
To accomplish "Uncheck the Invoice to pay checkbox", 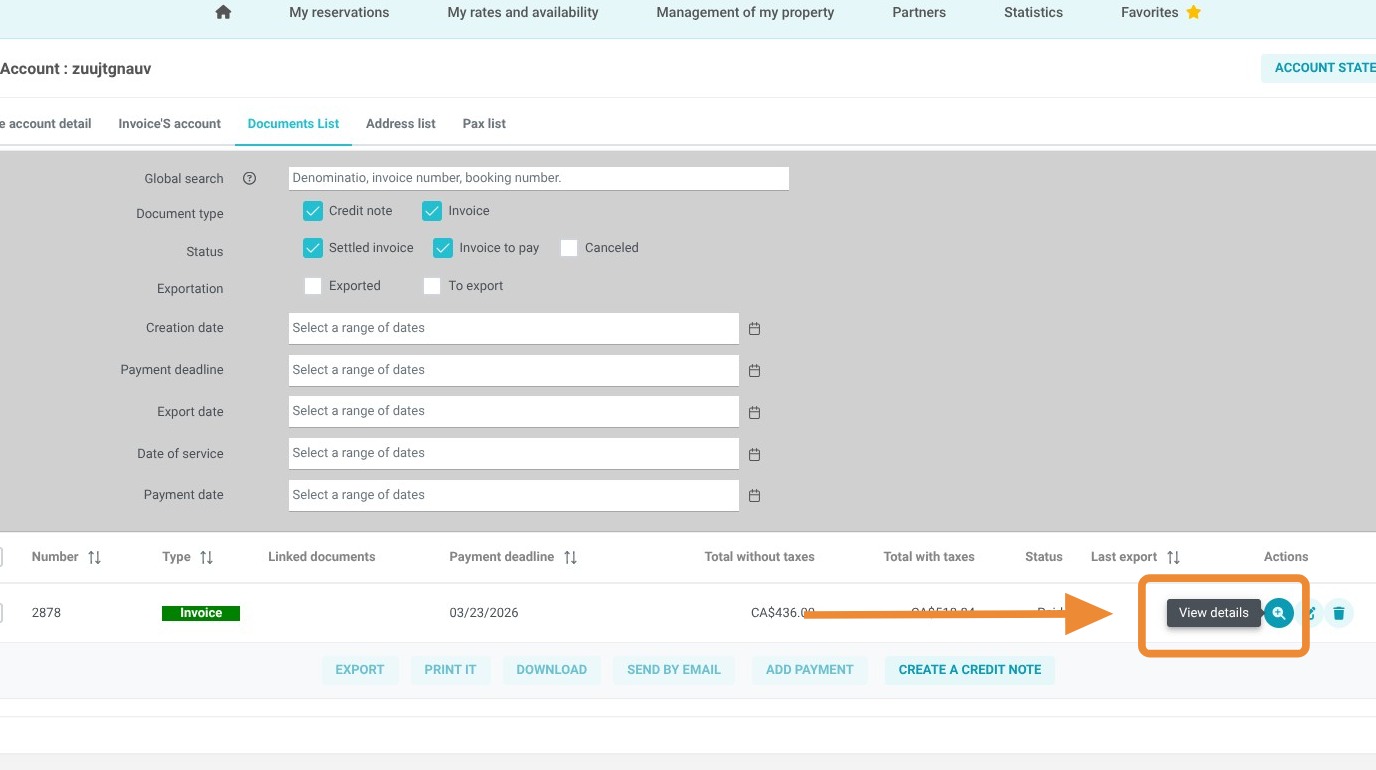I will click(x=443, y=248).
